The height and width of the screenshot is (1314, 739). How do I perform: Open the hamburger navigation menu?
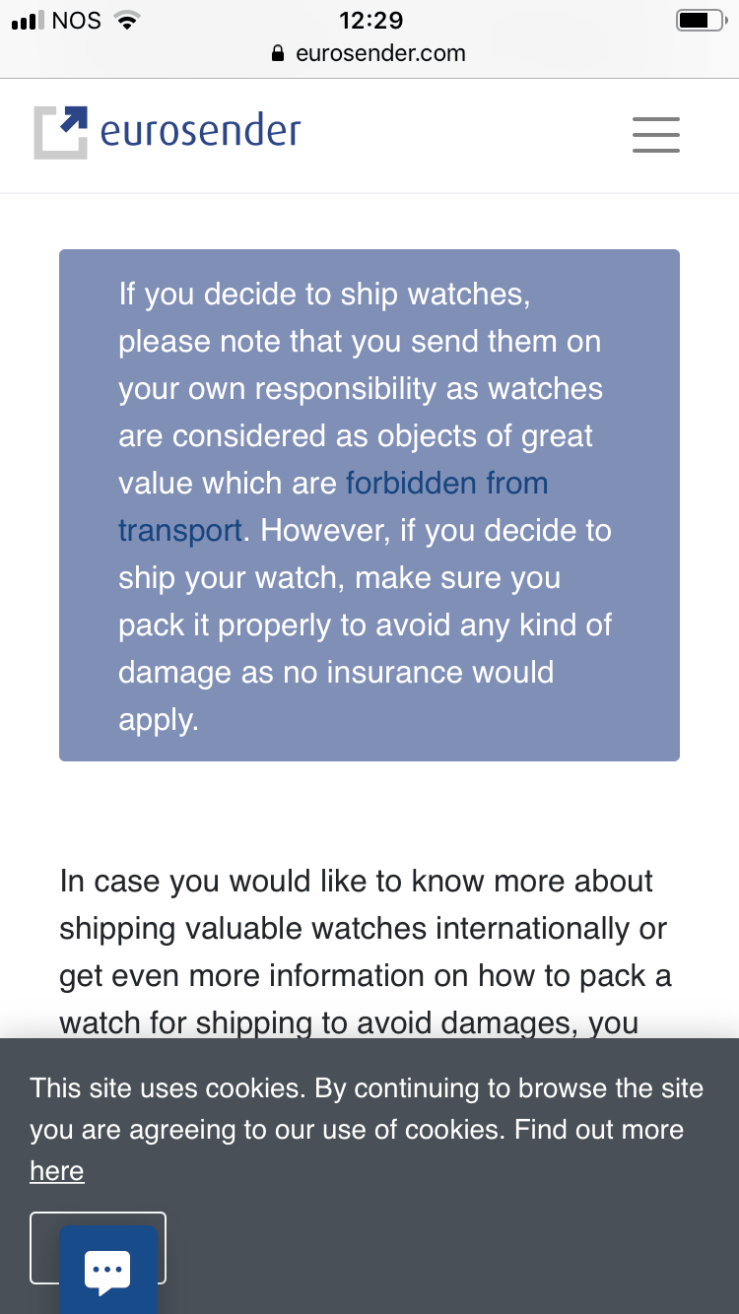coord(656,134)
